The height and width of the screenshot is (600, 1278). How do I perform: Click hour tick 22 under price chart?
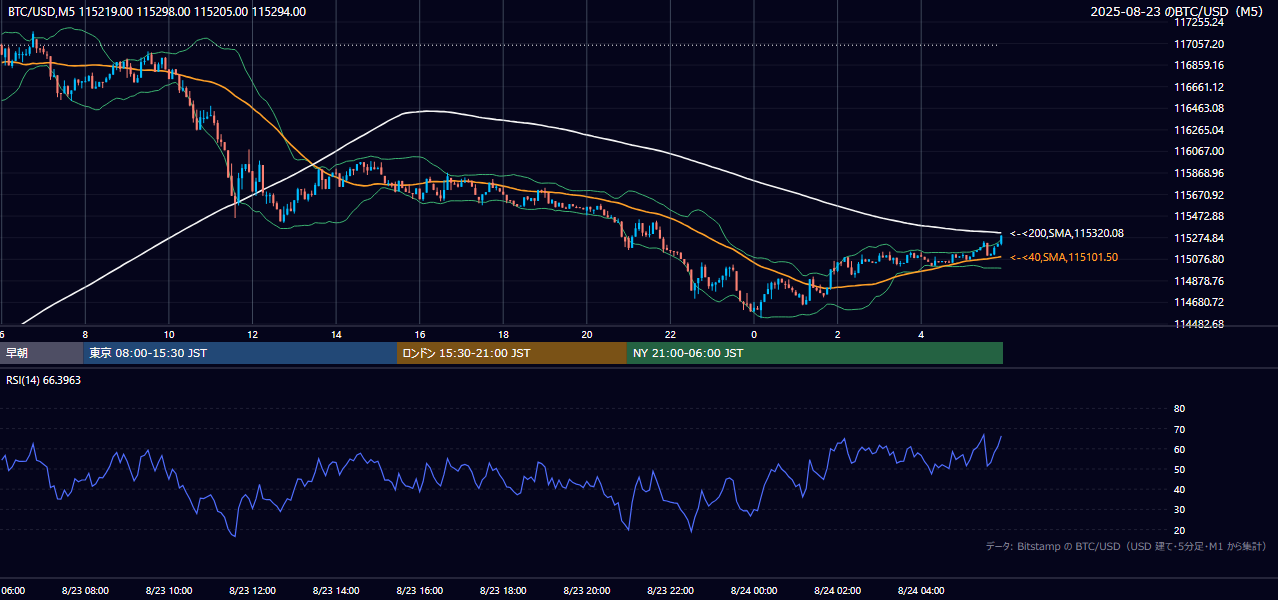tap(671, 334)
